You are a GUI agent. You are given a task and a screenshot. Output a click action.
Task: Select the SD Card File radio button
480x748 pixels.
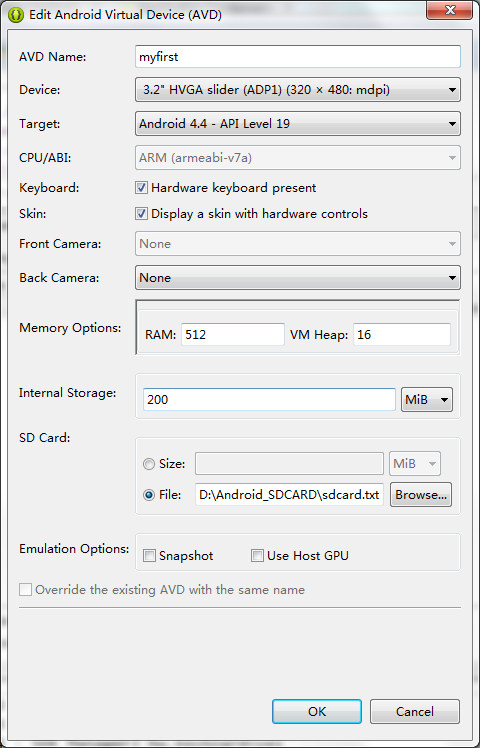tap(149, 495)
